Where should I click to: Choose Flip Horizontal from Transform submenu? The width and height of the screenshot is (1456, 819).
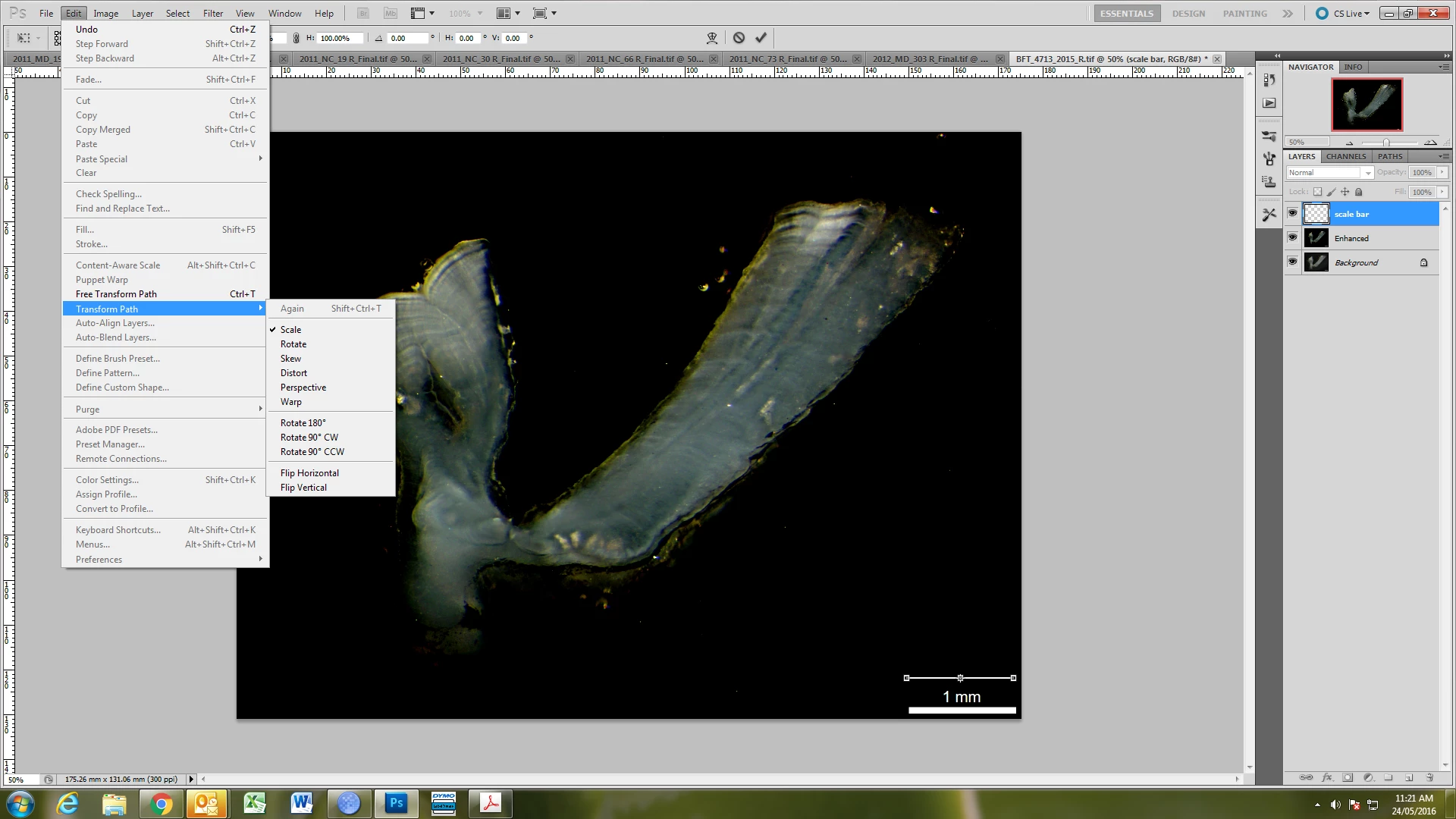pyautogui.click(x=309, y=473)
